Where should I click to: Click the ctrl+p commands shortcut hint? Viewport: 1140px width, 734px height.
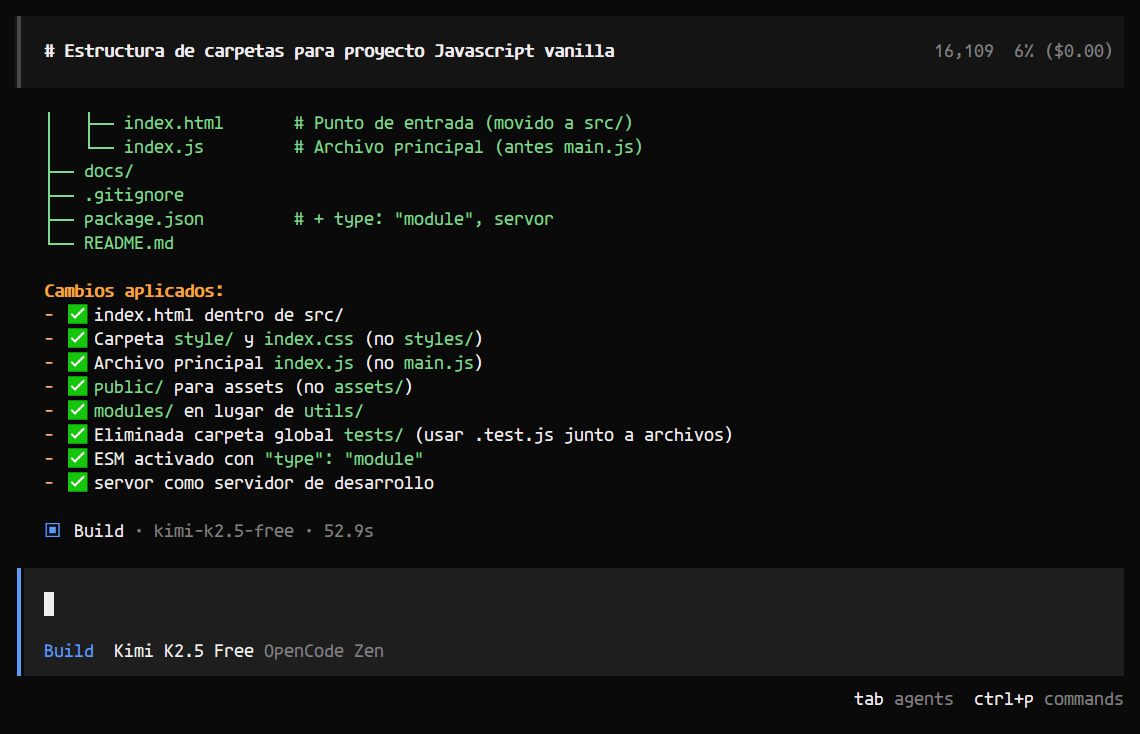click(1048, 699)
